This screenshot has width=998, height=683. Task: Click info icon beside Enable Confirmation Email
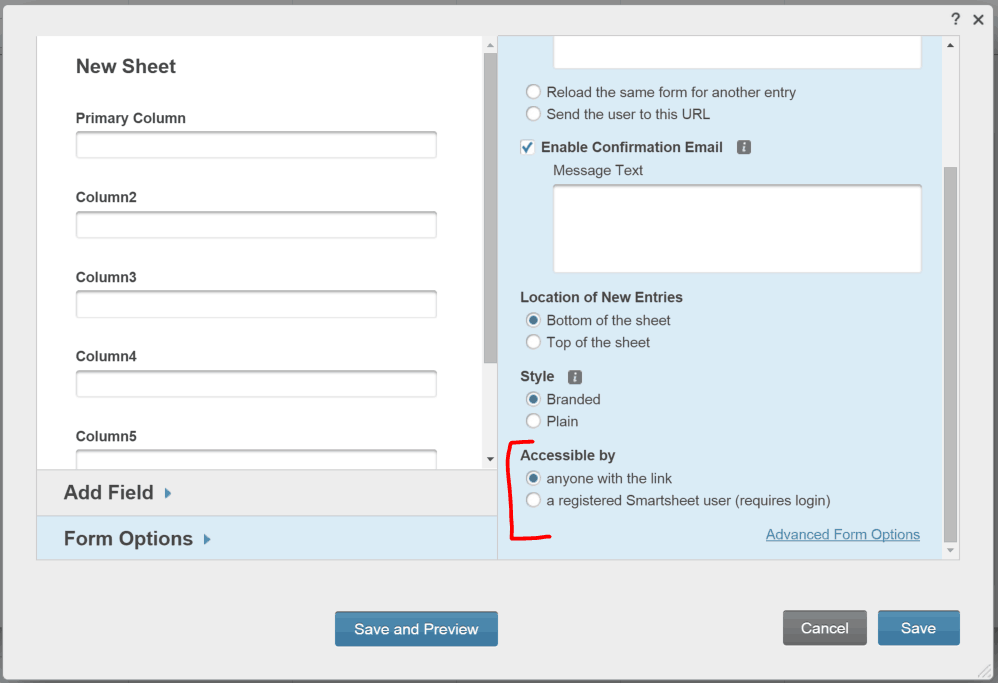pos(743,147)
